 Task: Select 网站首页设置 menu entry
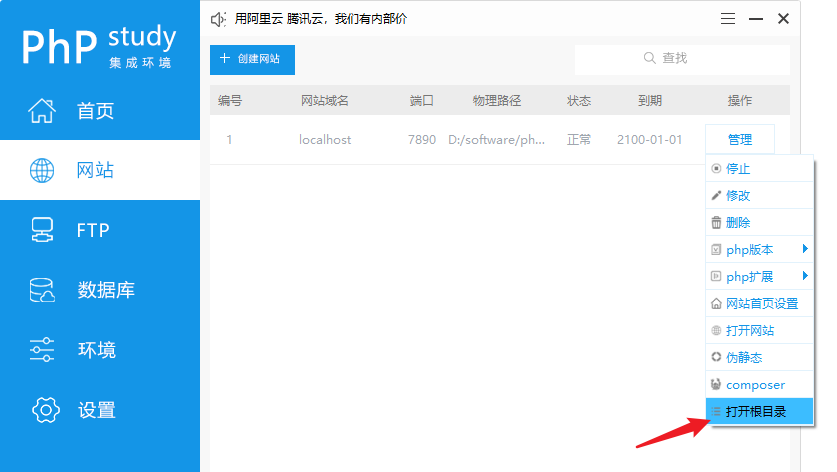tap(760, 303)
